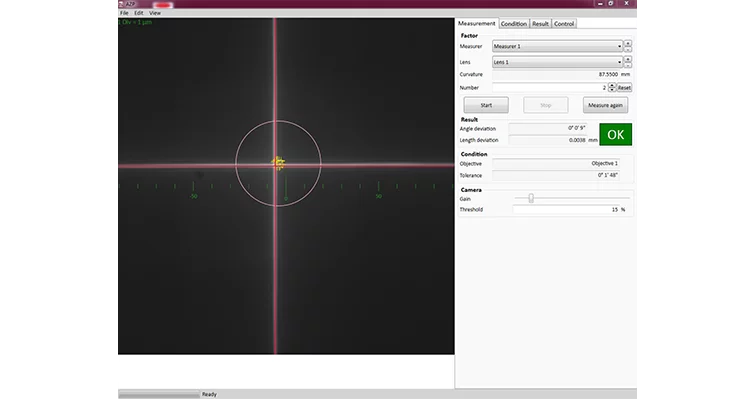Image resolution: width=755 pixels, height=399 pixels.
Task: Open the Control tab
Action: [x=564, y=24]
